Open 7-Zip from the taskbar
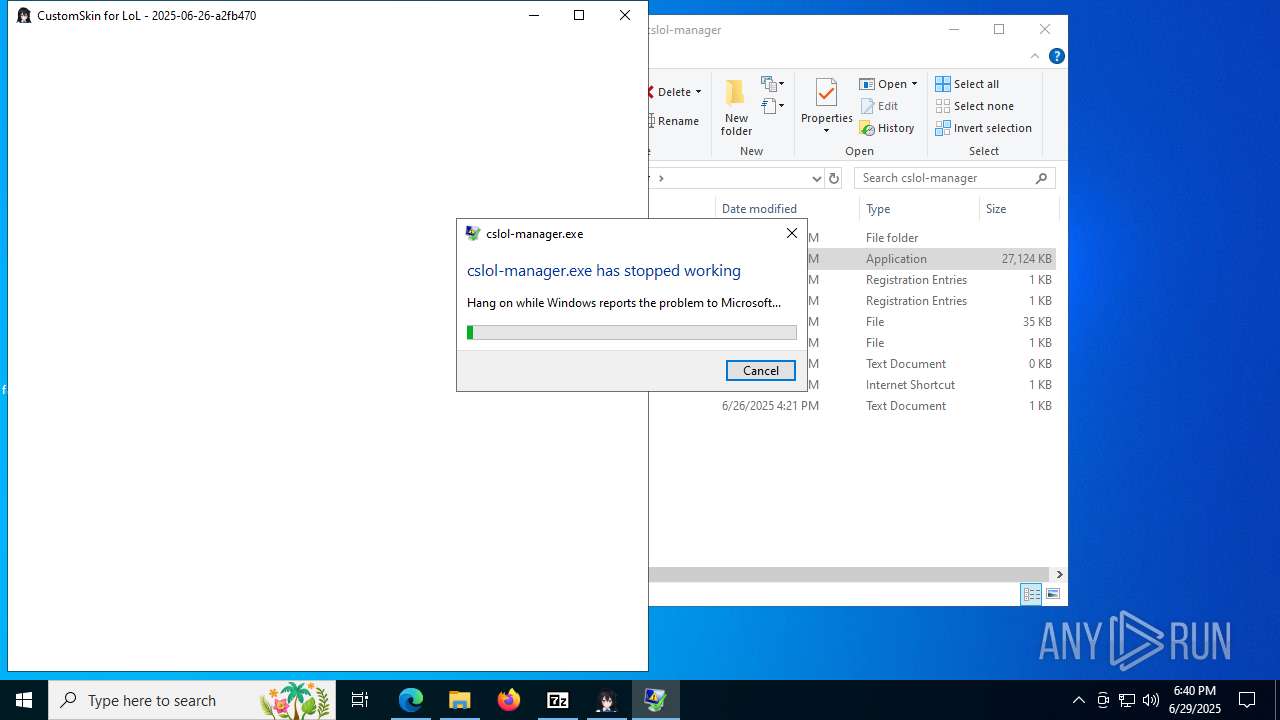 coord(558,700)
